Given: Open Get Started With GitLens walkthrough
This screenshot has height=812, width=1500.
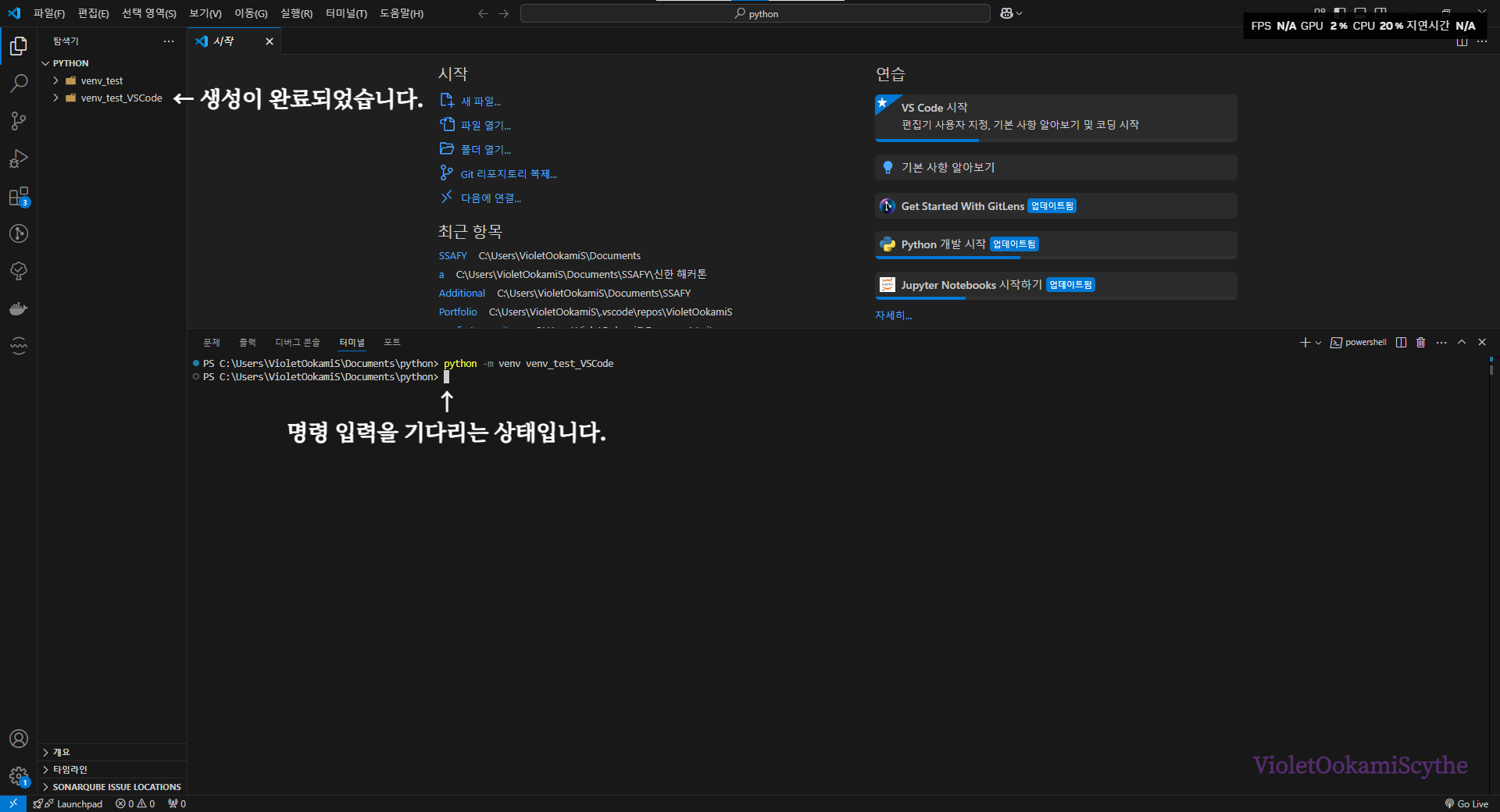Looking at the screenshot, I should [1056, 206].
